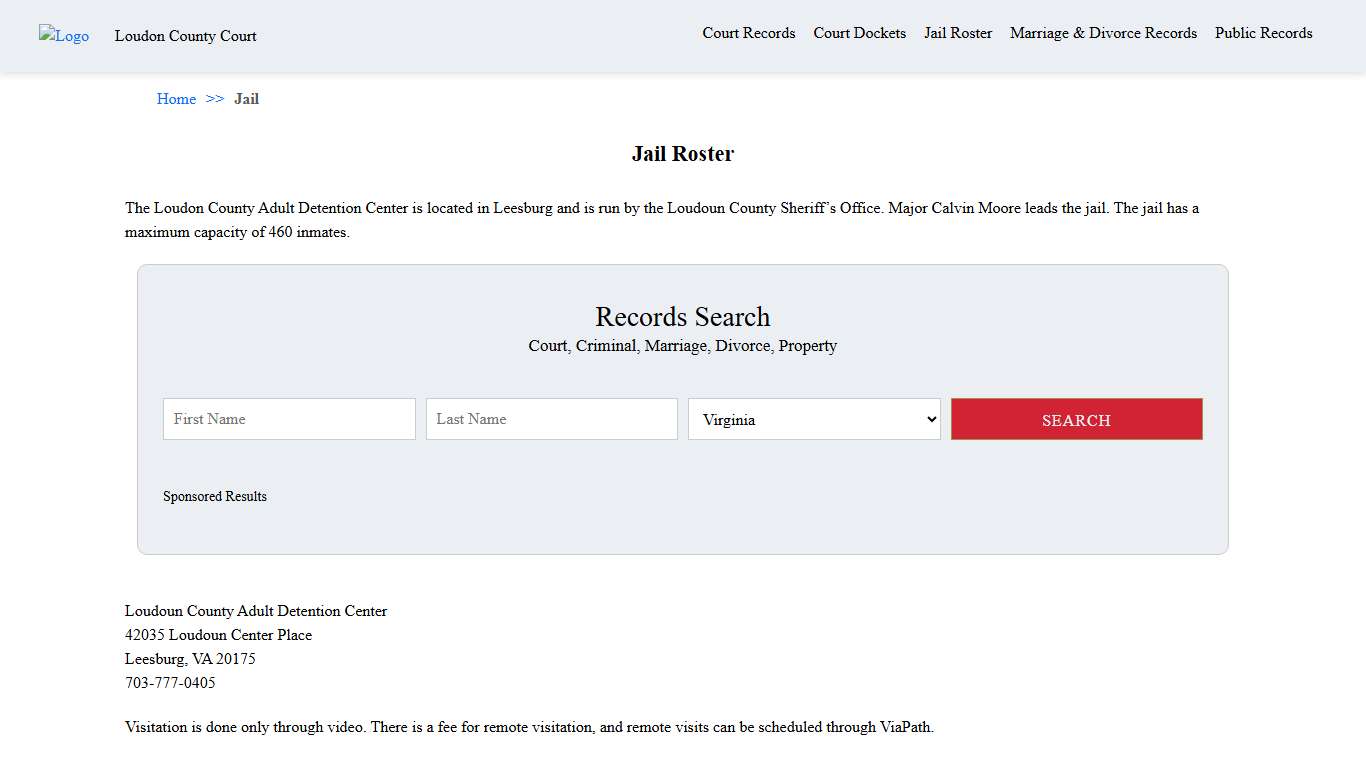Click the Jail breadcrumb label
This screenshot has width=1366, height=768.
pos(246,99)
